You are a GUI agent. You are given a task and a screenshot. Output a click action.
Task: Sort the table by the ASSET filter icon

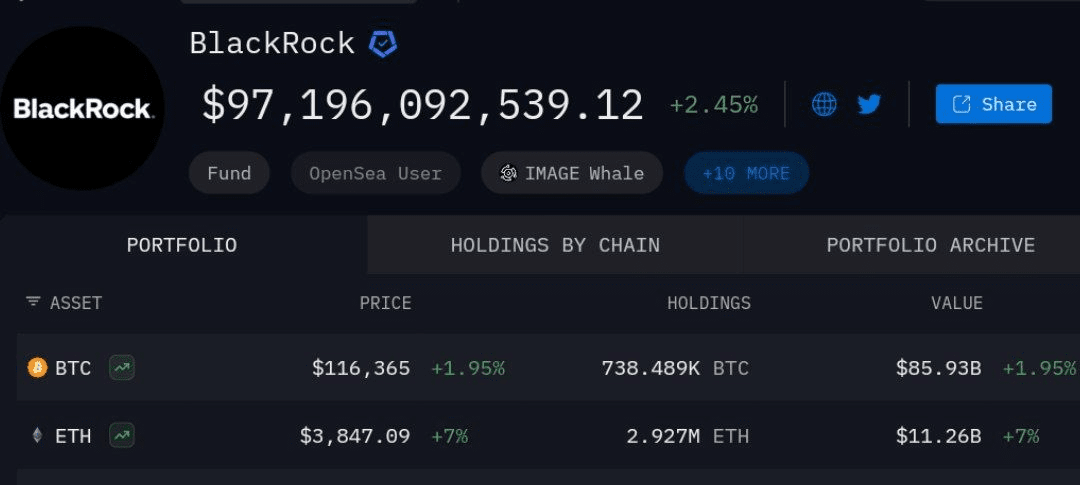pyautogui.click(x=32, y=302)
